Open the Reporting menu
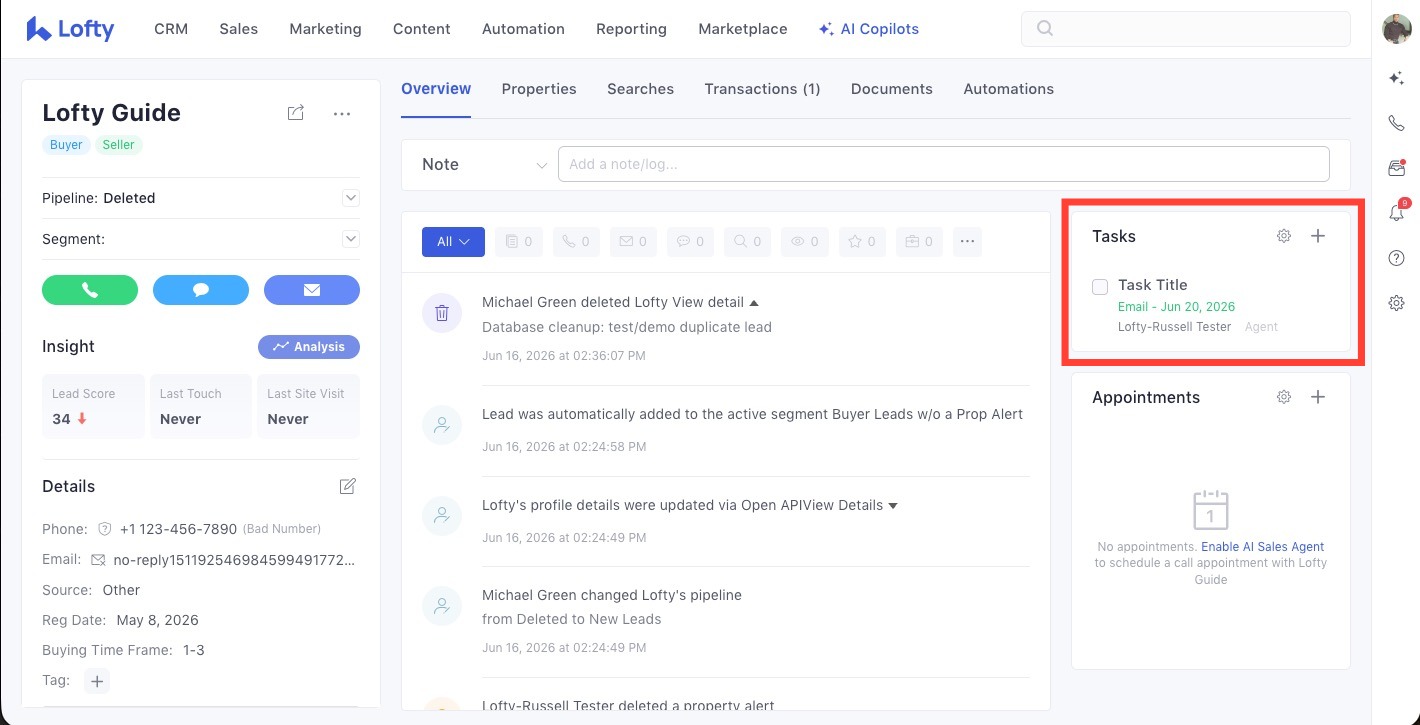Image resolution: width=1420 pixels, height=725 pixels. (x=631, y=29)
